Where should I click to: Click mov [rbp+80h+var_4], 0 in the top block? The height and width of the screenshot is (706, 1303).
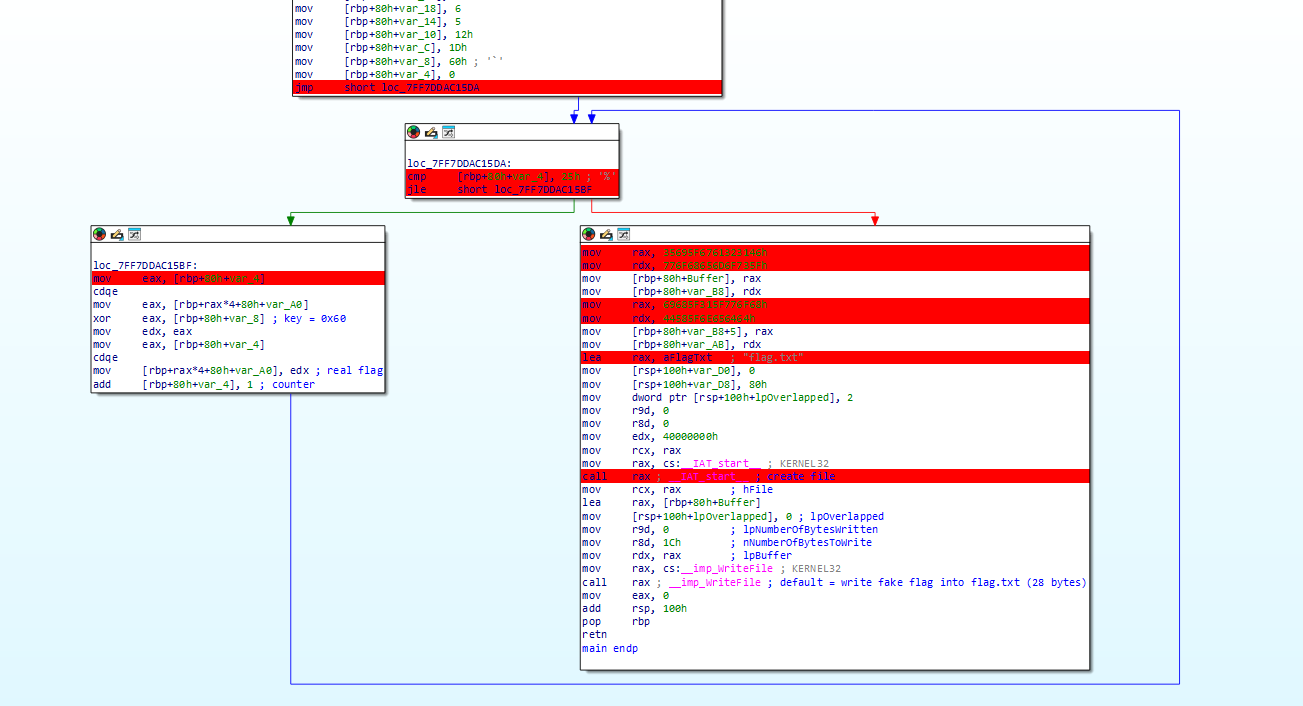click(375, 74)
